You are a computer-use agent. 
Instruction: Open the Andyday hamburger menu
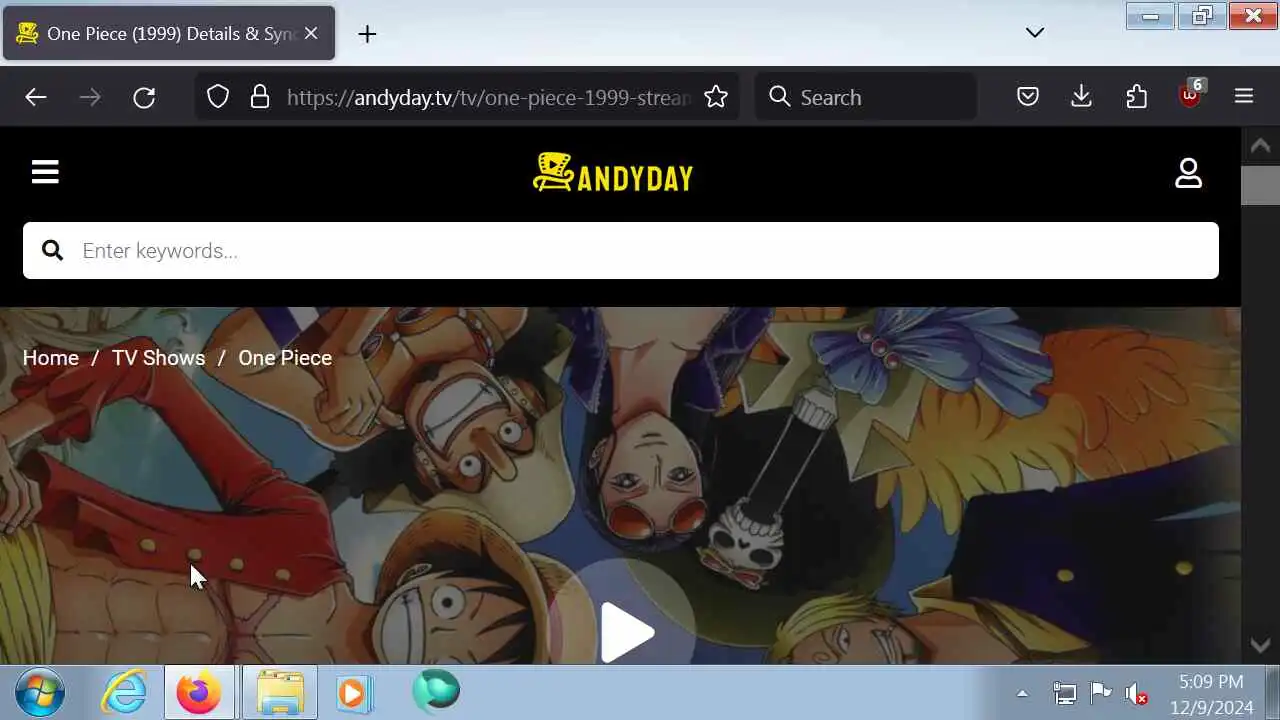click(x=45, y=172)
